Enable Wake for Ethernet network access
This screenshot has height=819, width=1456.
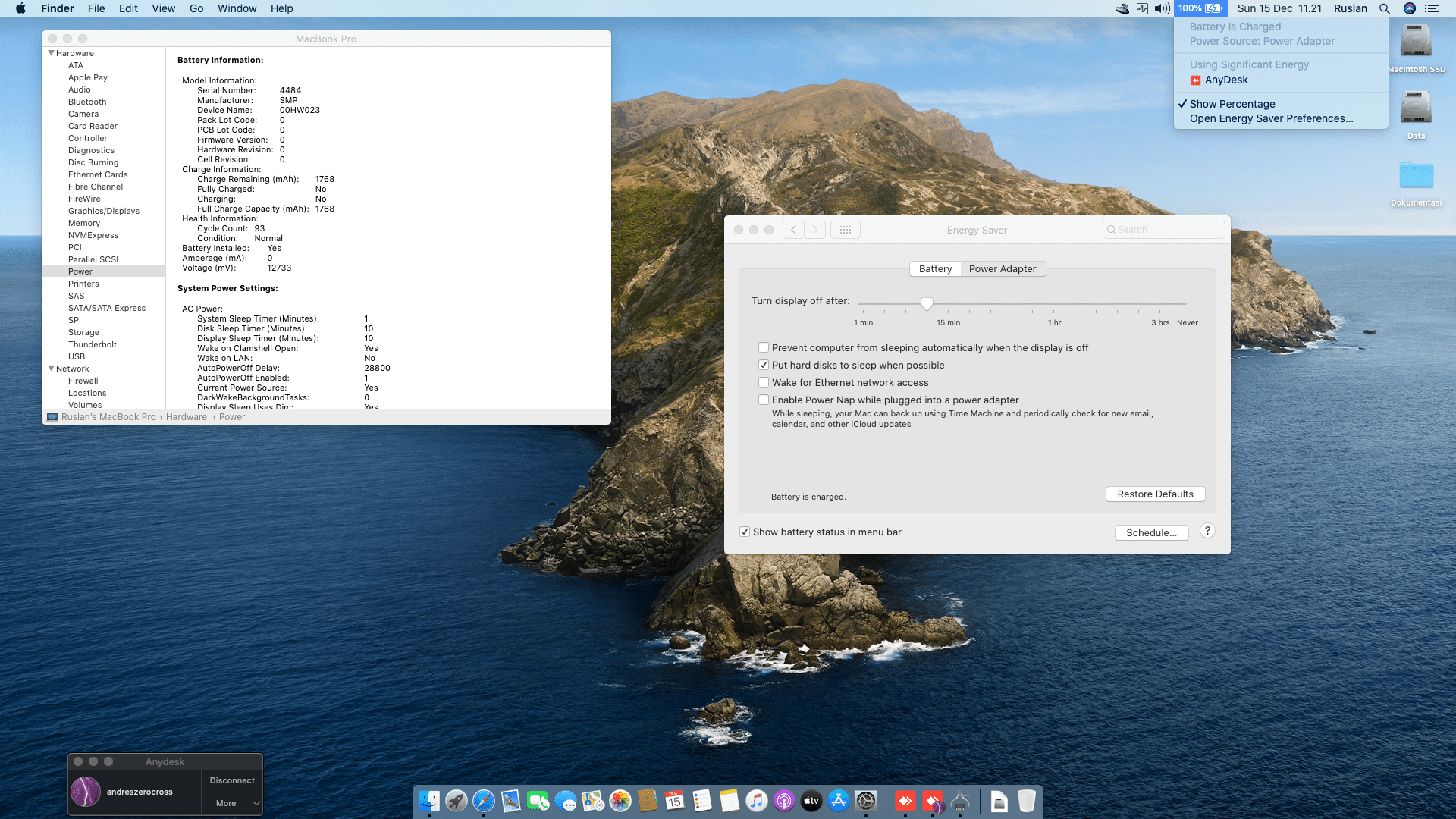[764, 383]
